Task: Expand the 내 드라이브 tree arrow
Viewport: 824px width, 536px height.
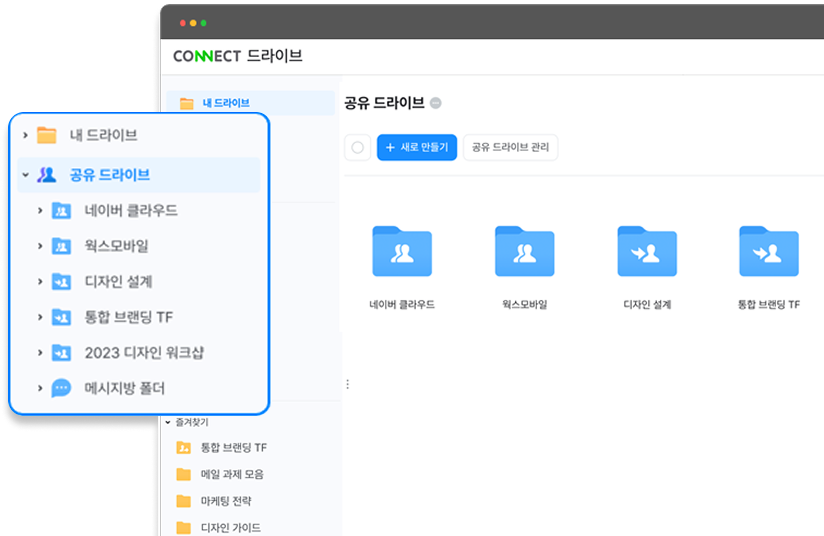Action: (x=25, y=135)
